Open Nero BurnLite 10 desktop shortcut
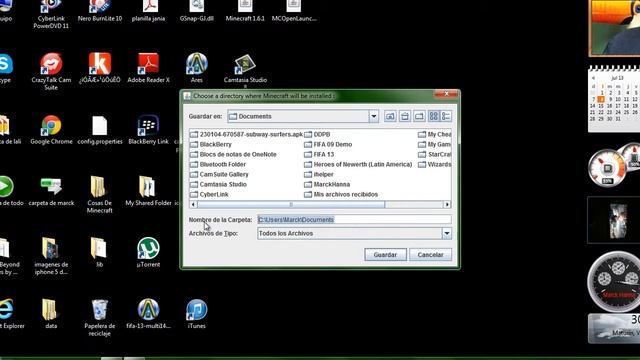 coord(100,11)
